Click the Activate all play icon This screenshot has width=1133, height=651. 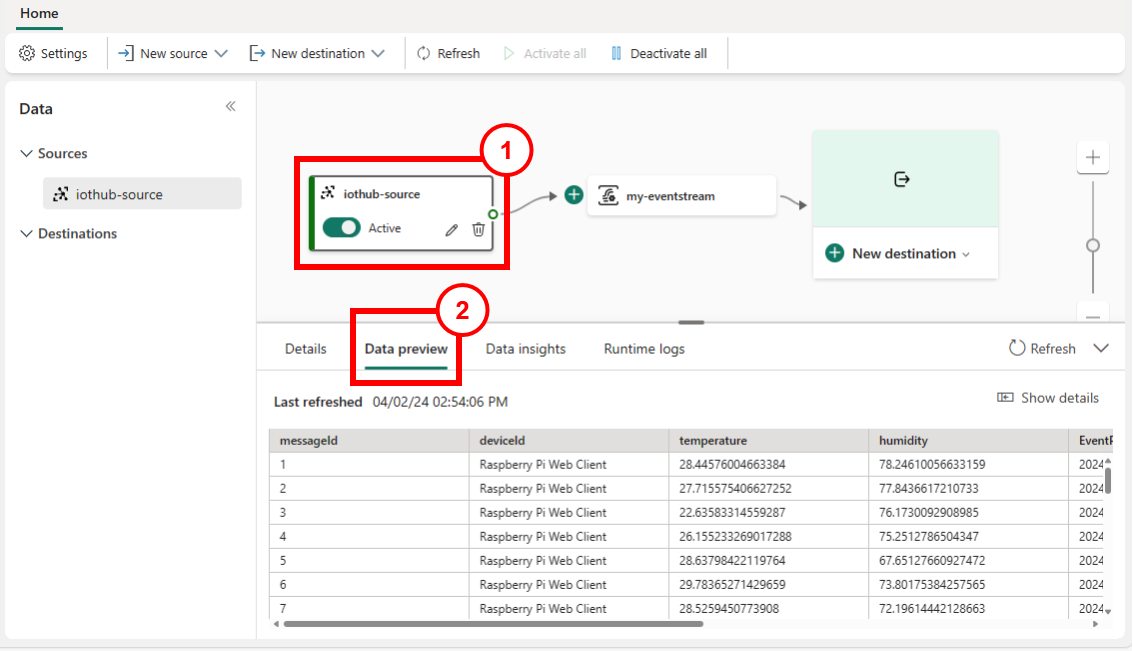509,53
